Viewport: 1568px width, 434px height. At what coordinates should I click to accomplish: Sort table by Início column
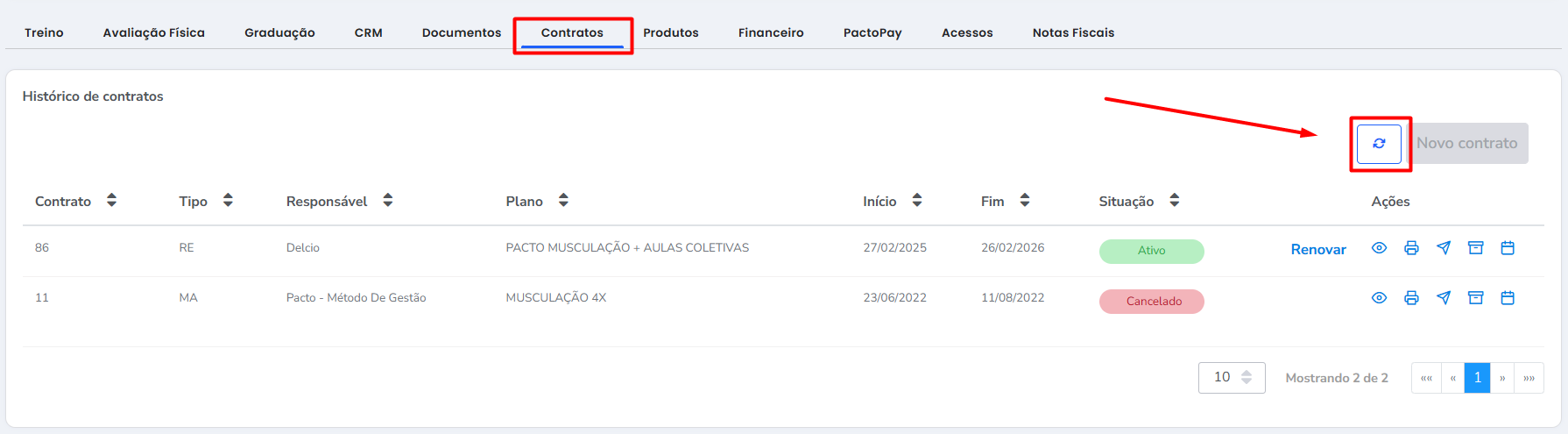917,201
